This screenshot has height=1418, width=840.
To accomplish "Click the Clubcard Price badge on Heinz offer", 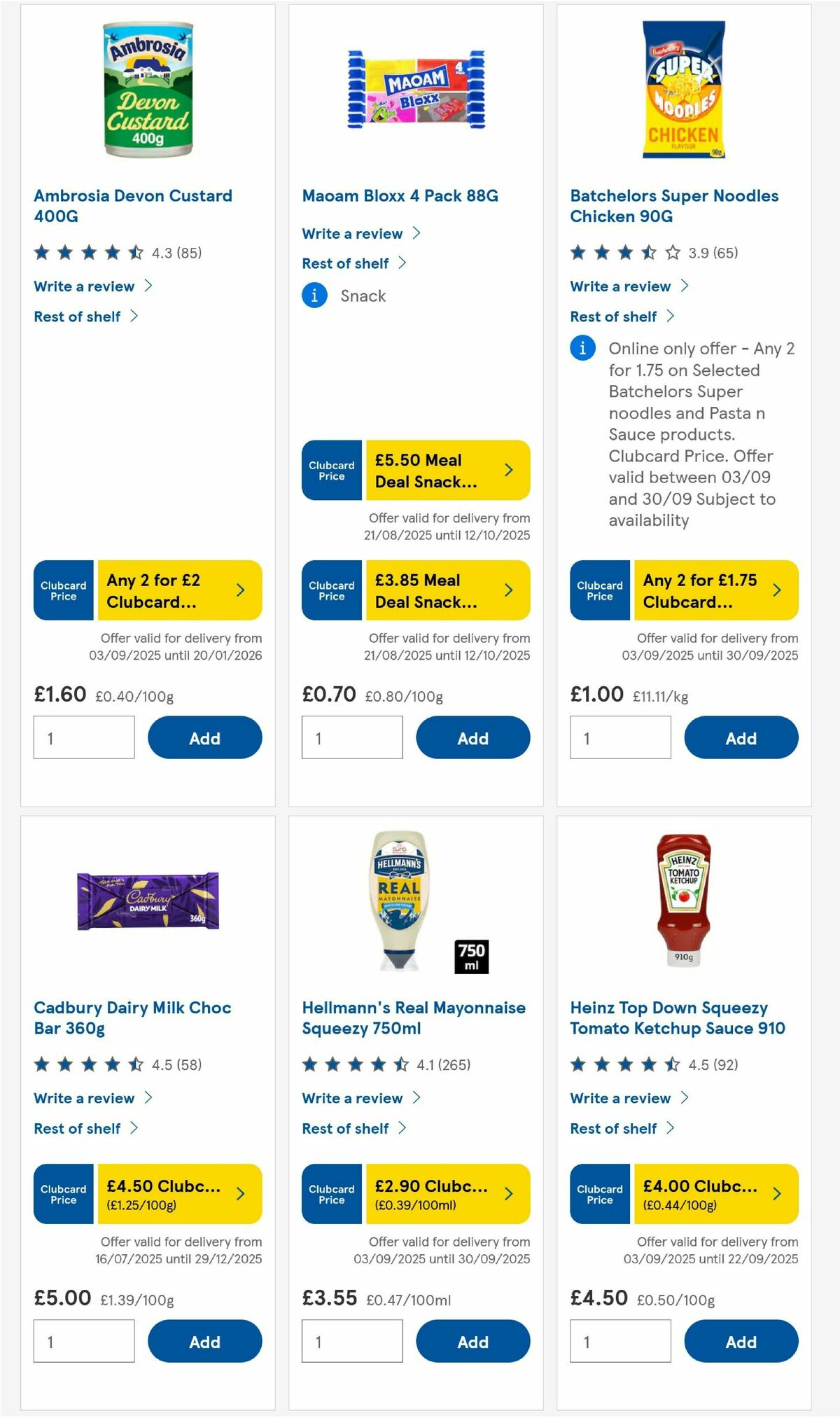I will pyautogui.click(x=599, y=1195).
